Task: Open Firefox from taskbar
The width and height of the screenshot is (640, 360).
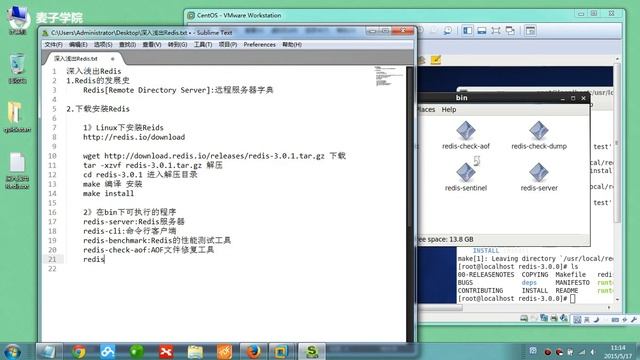Action: [253, 352]
